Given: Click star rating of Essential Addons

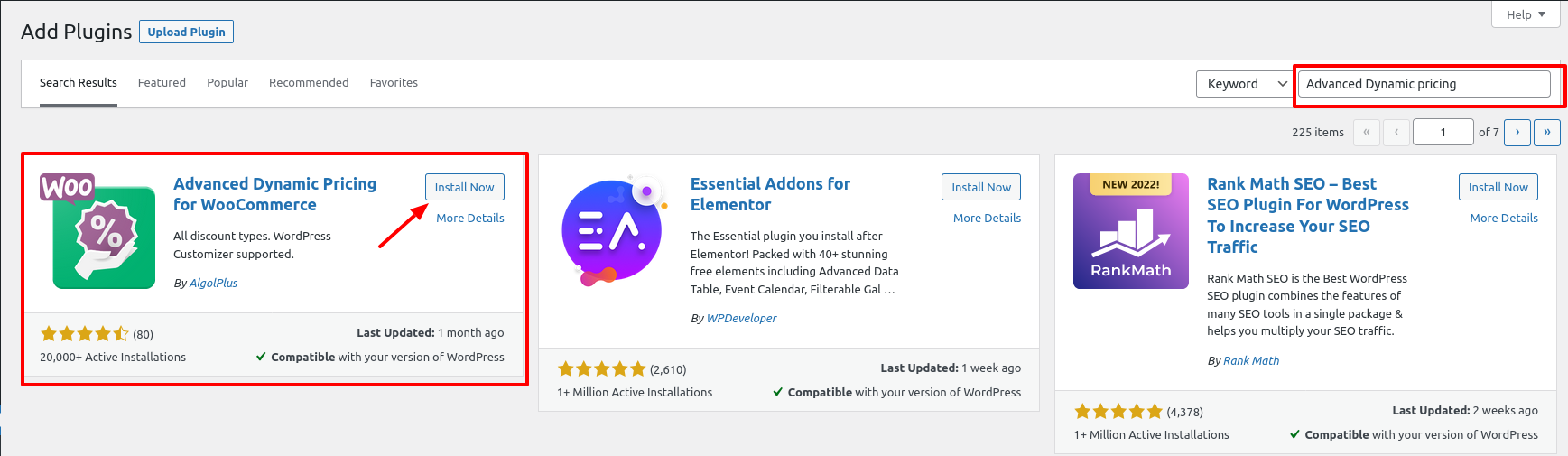Looking at the screenshot, I should (602, 368).
